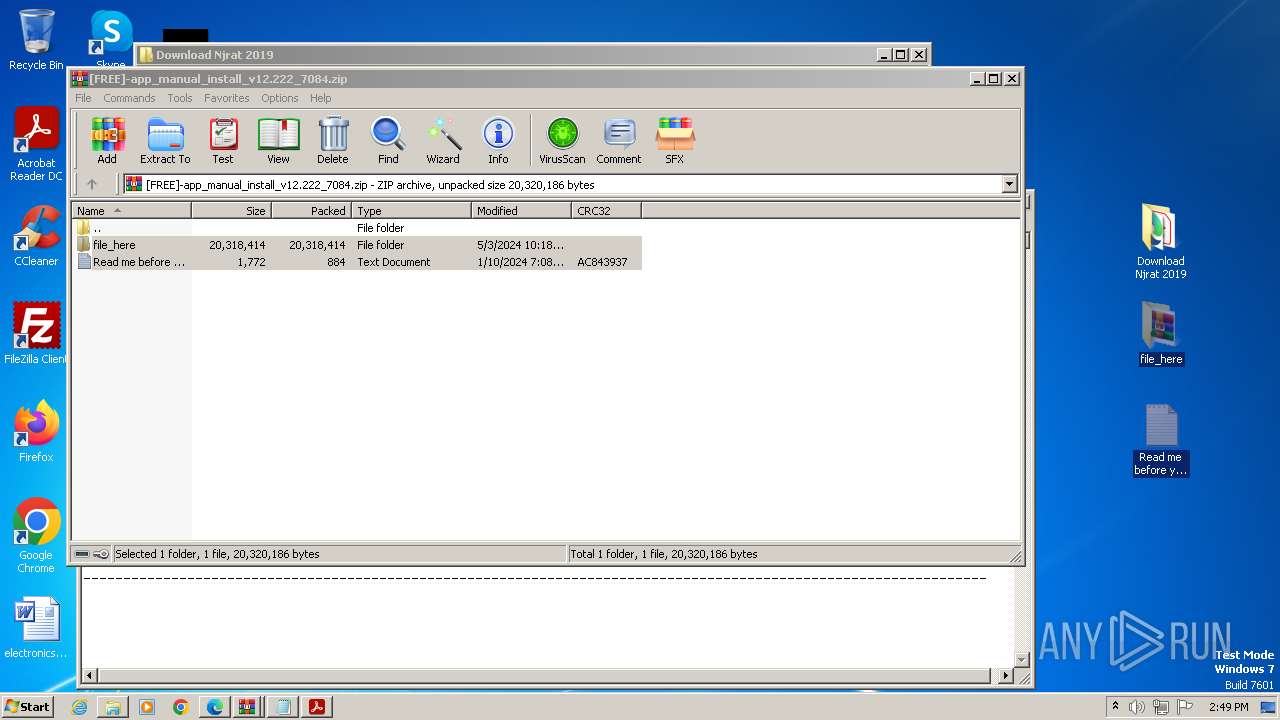Open the Tools menu

[x=180, y=98]
